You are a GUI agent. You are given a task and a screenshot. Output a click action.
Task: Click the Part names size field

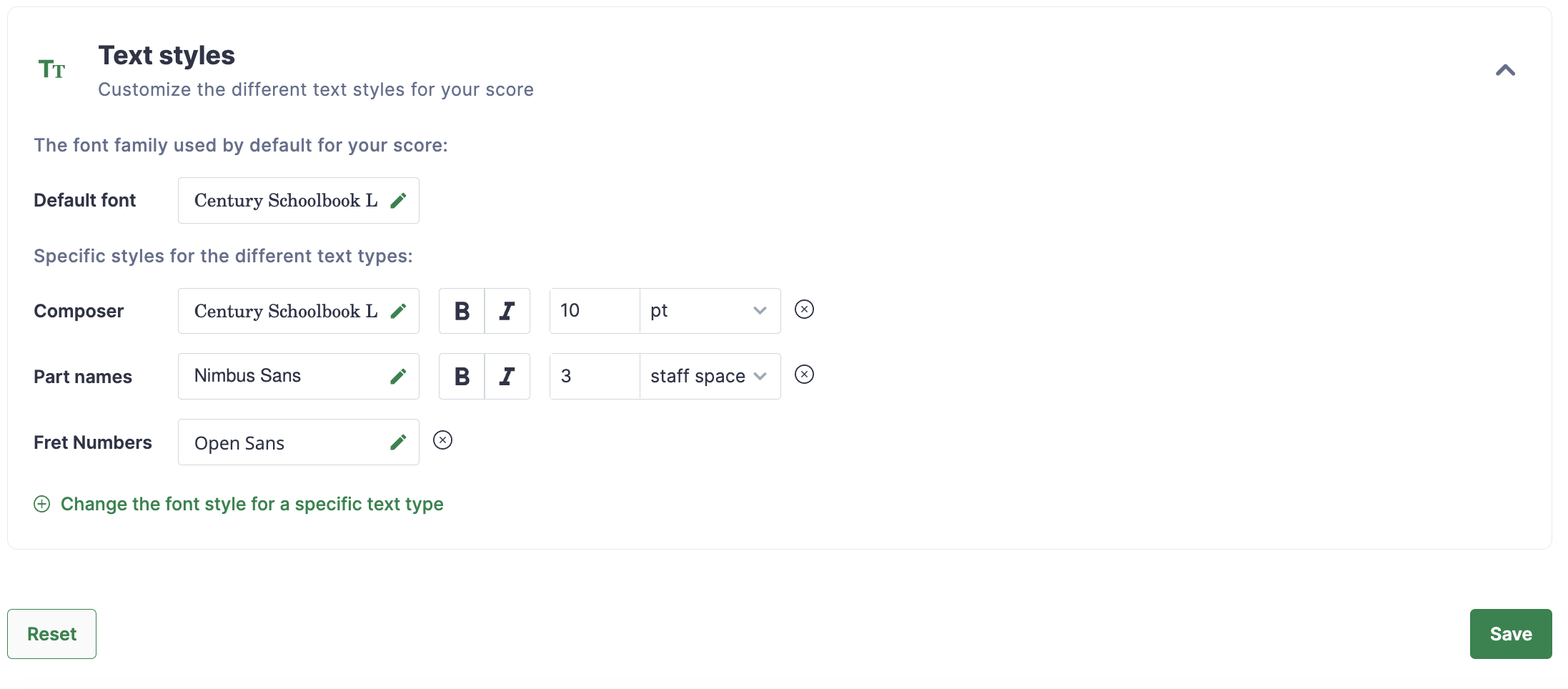click(x=595, y=377)
